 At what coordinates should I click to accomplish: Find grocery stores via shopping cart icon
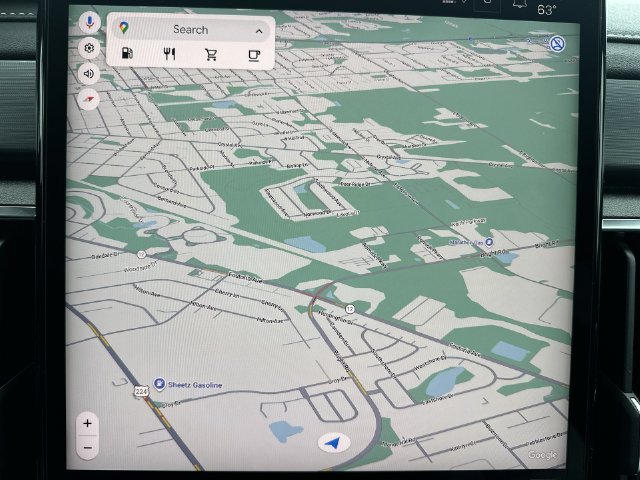click(211, 55)
